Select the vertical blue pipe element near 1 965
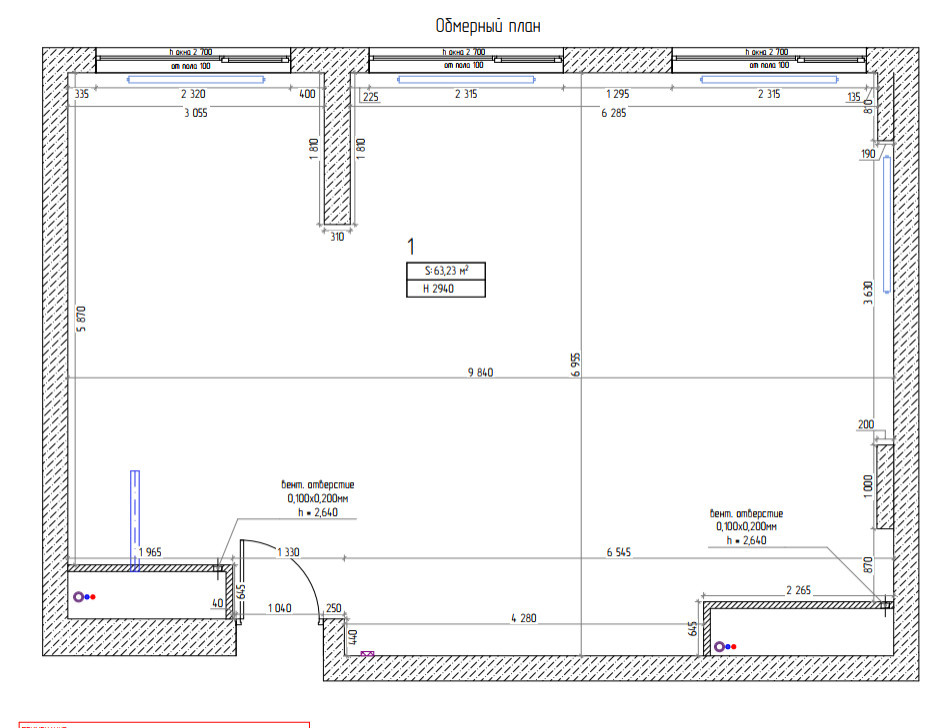 [x=133, y=520]
